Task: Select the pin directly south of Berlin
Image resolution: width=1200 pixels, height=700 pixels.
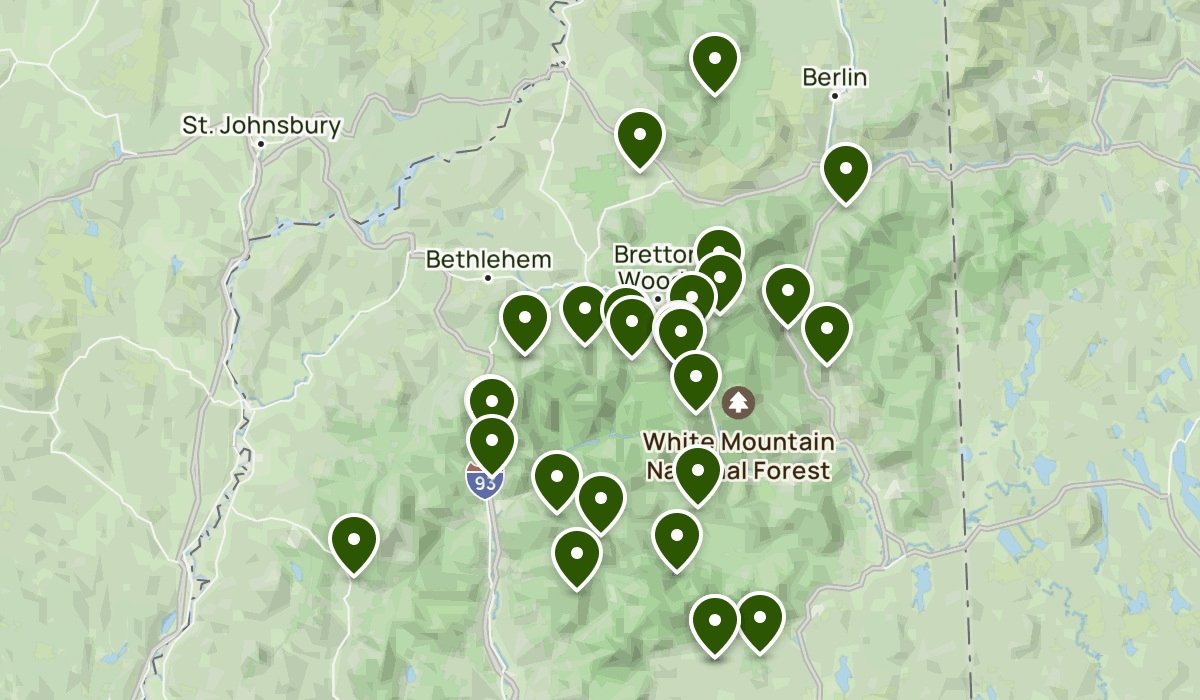Action: pos(845,173)
